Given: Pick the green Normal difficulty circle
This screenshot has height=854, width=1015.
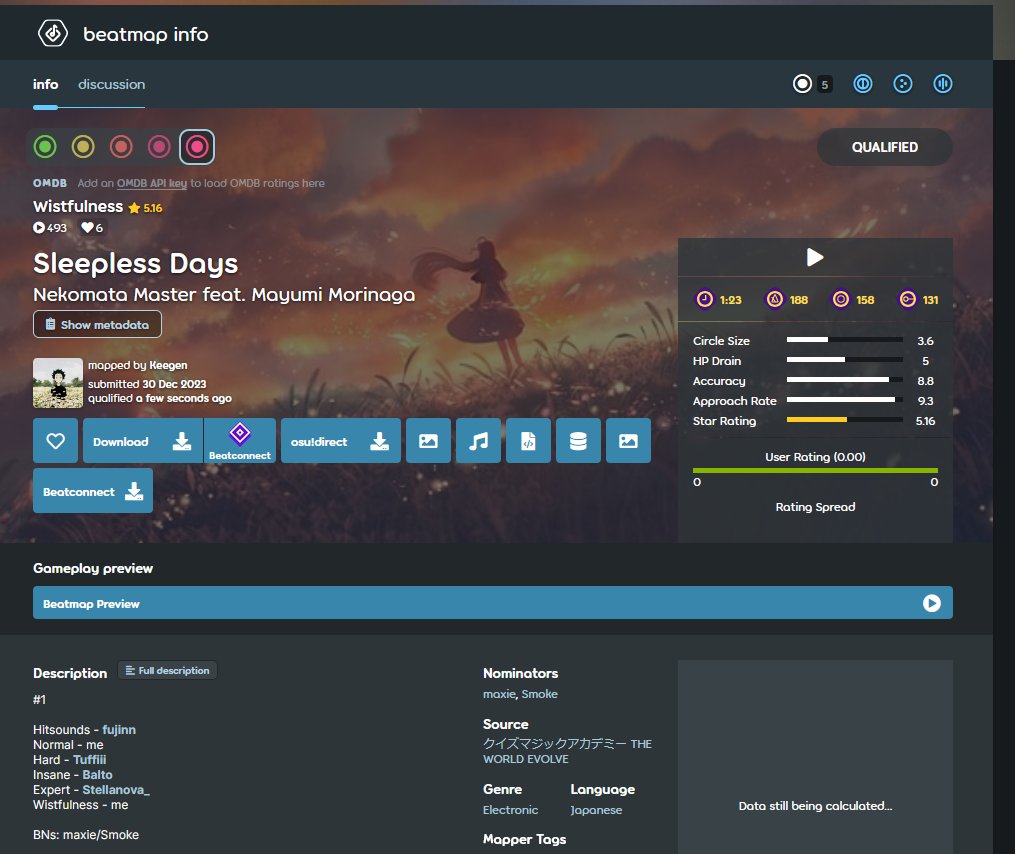Looking at the screenshot, I should coord(45,147).
